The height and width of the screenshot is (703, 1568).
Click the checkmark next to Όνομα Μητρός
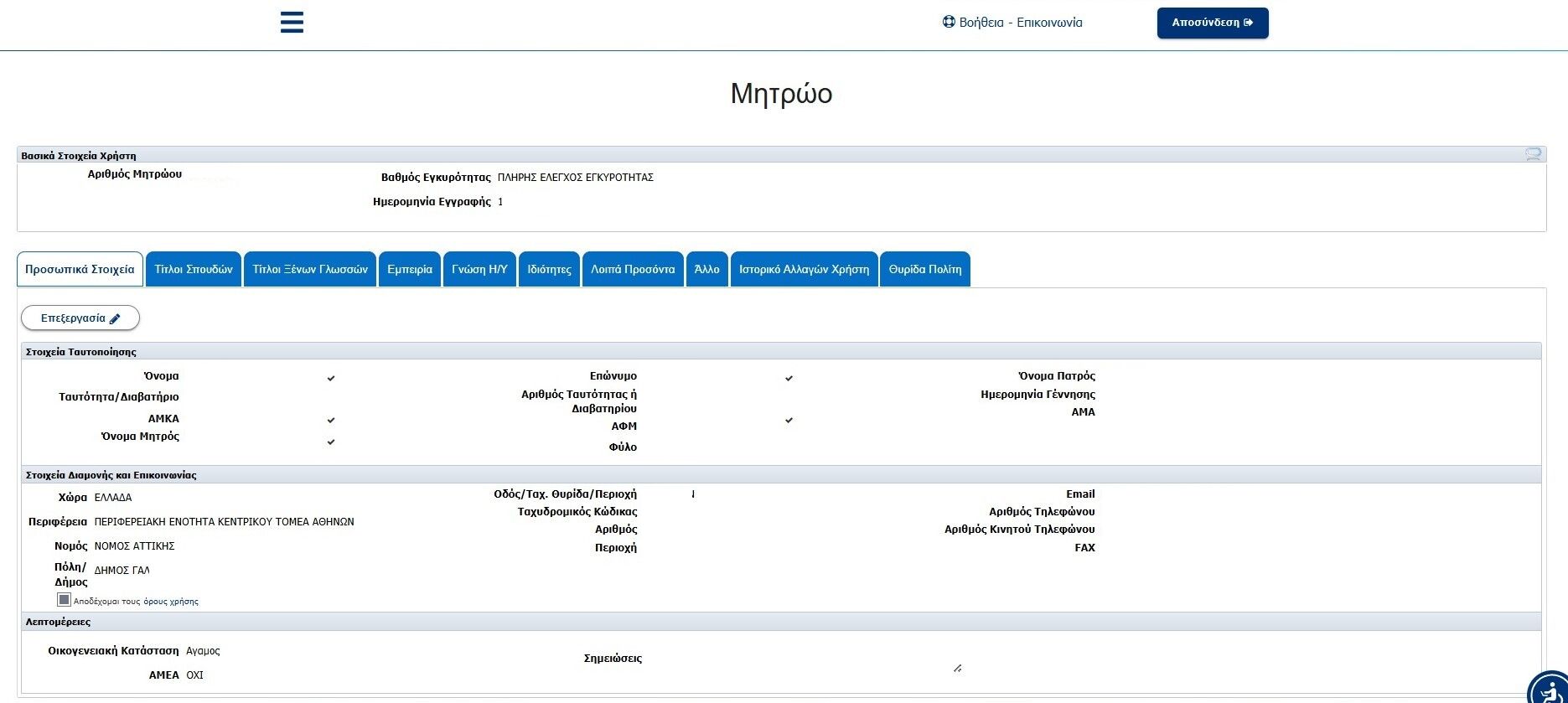pos(331,442)
